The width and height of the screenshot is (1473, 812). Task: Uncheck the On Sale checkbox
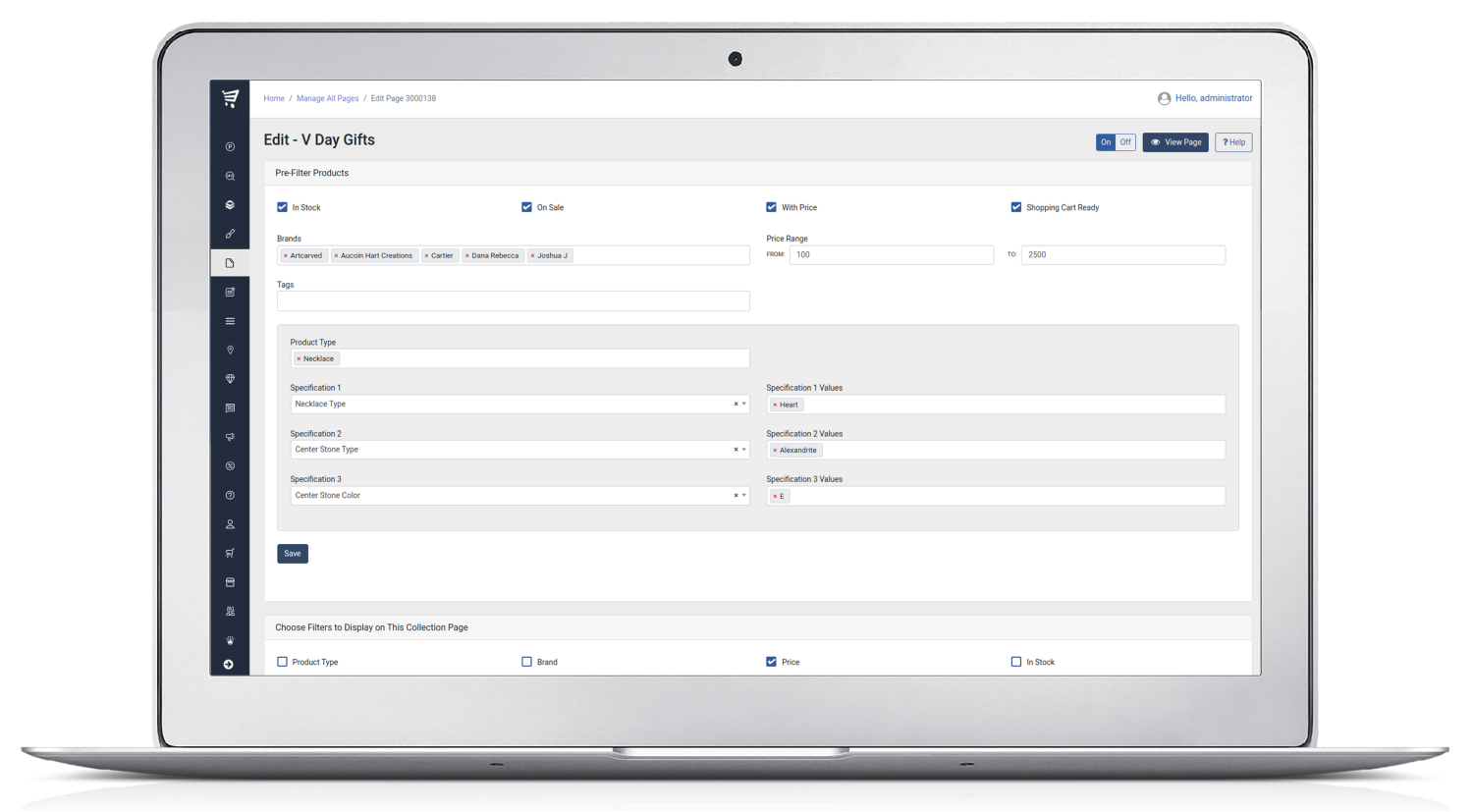527,207
